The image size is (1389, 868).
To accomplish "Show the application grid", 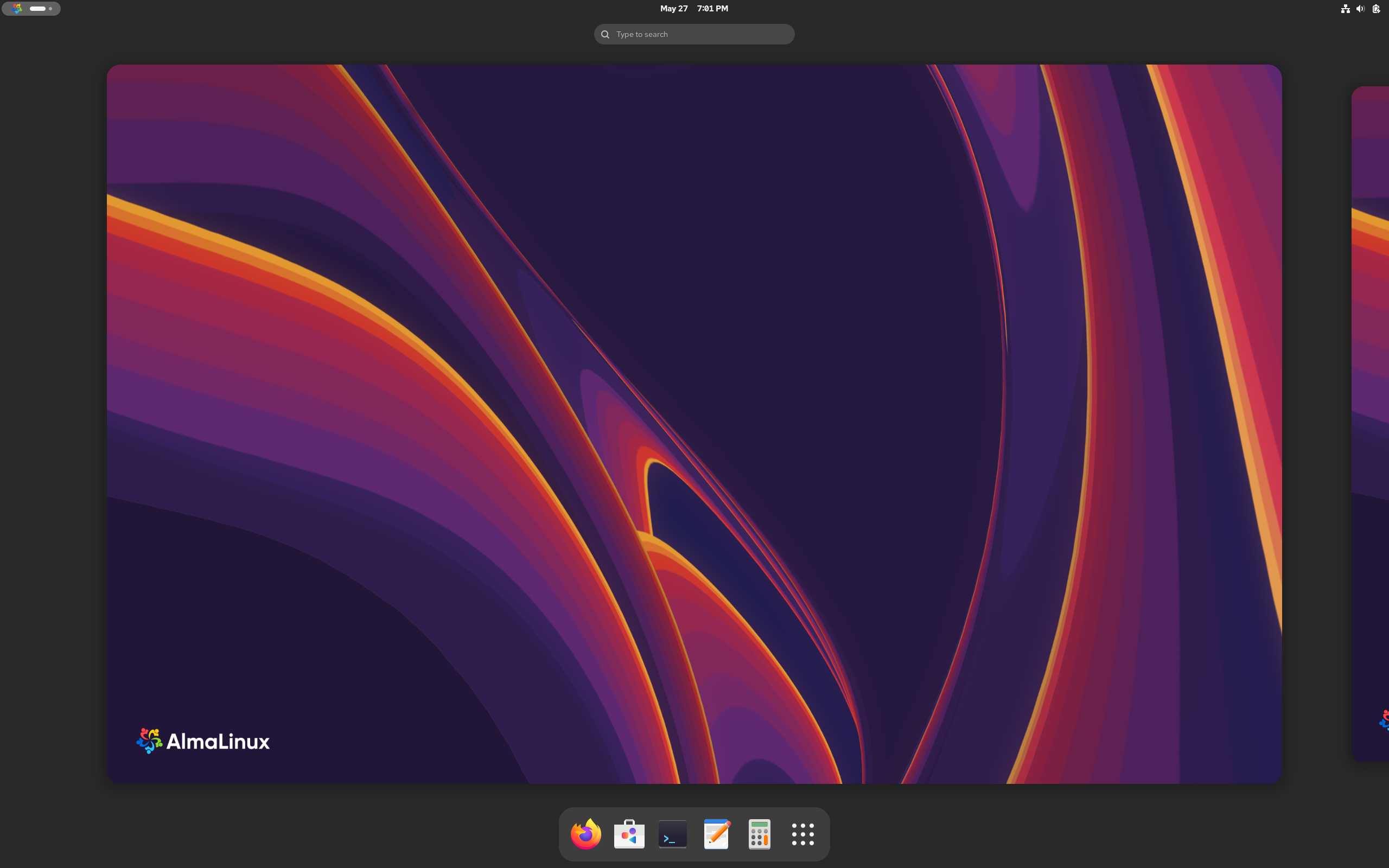I will (x=802, y=834).
